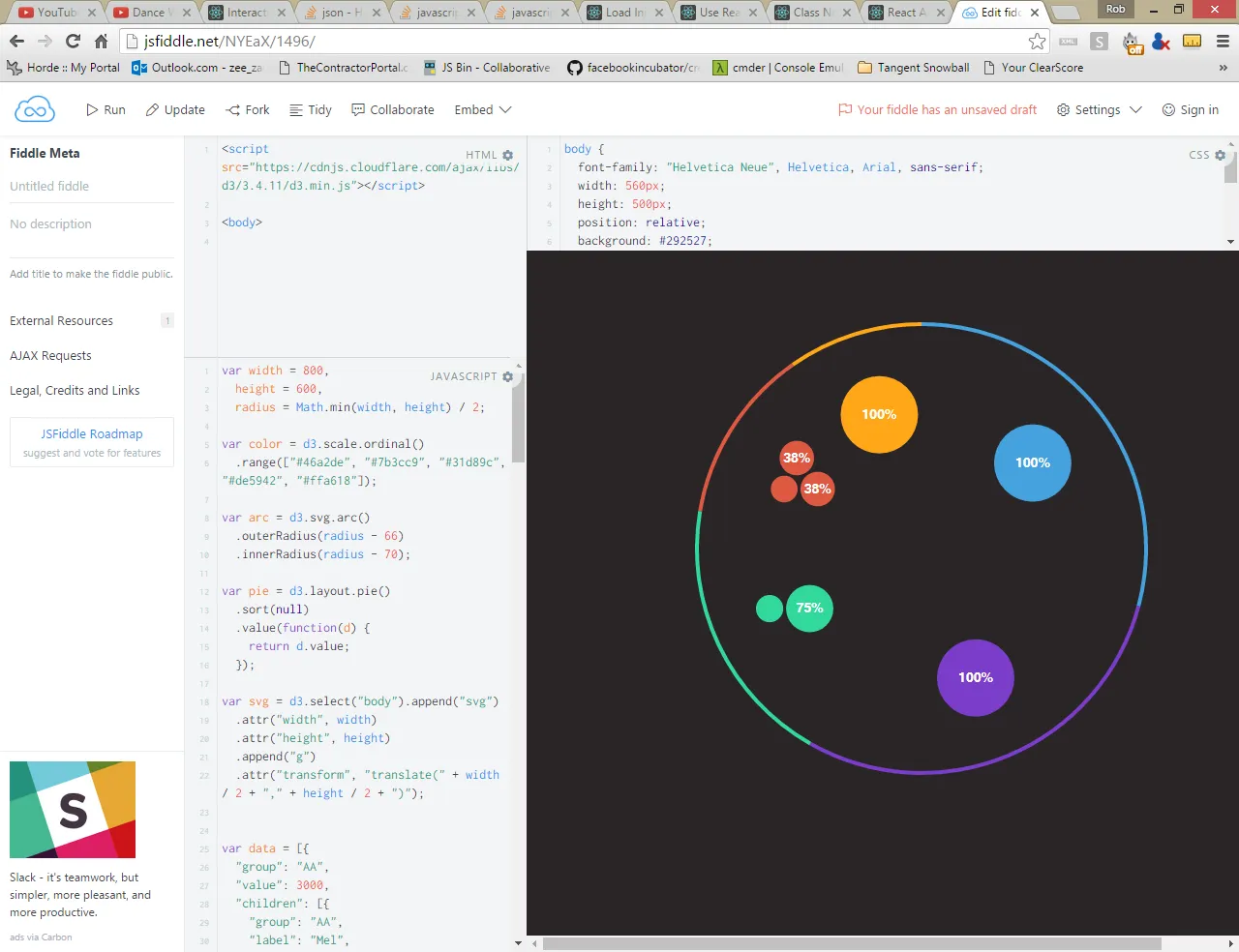1239x952 pixels.
Task: Show more bookmarks chevron
Action: 1223,68
